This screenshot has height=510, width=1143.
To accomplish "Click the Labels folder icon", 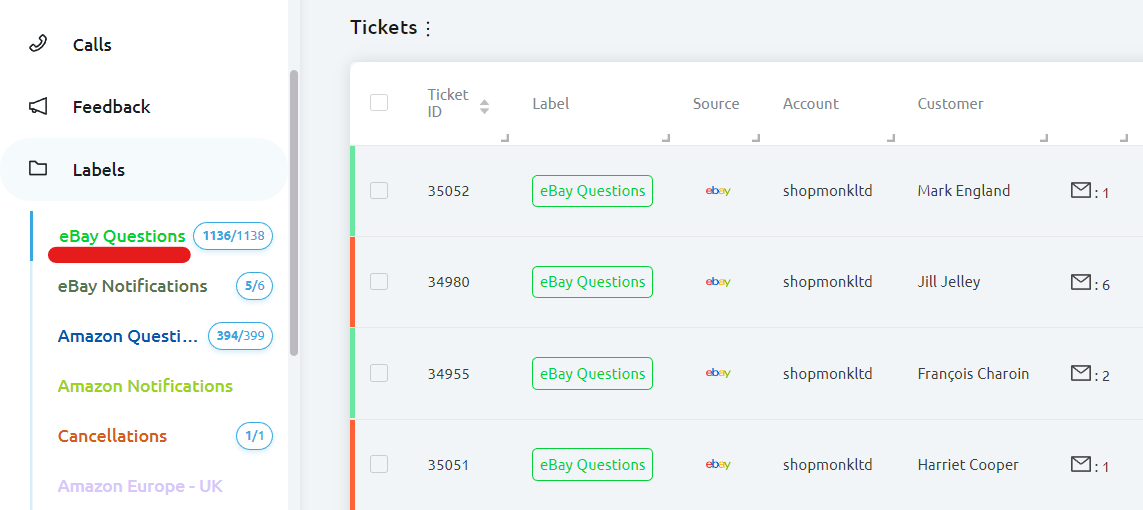I will pos(38,169).
